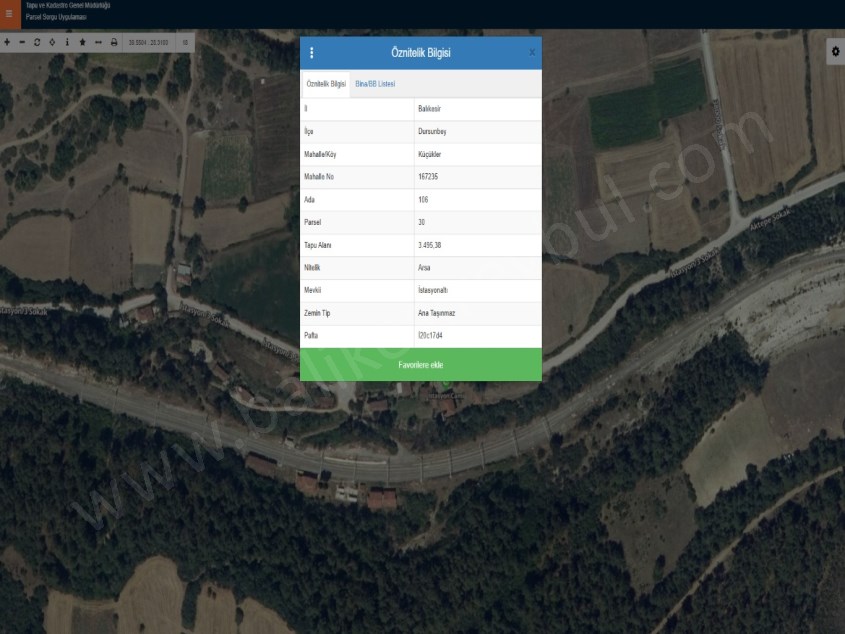Open the orange hamburger menu
845x634 pixels.
tap(10, 14)
